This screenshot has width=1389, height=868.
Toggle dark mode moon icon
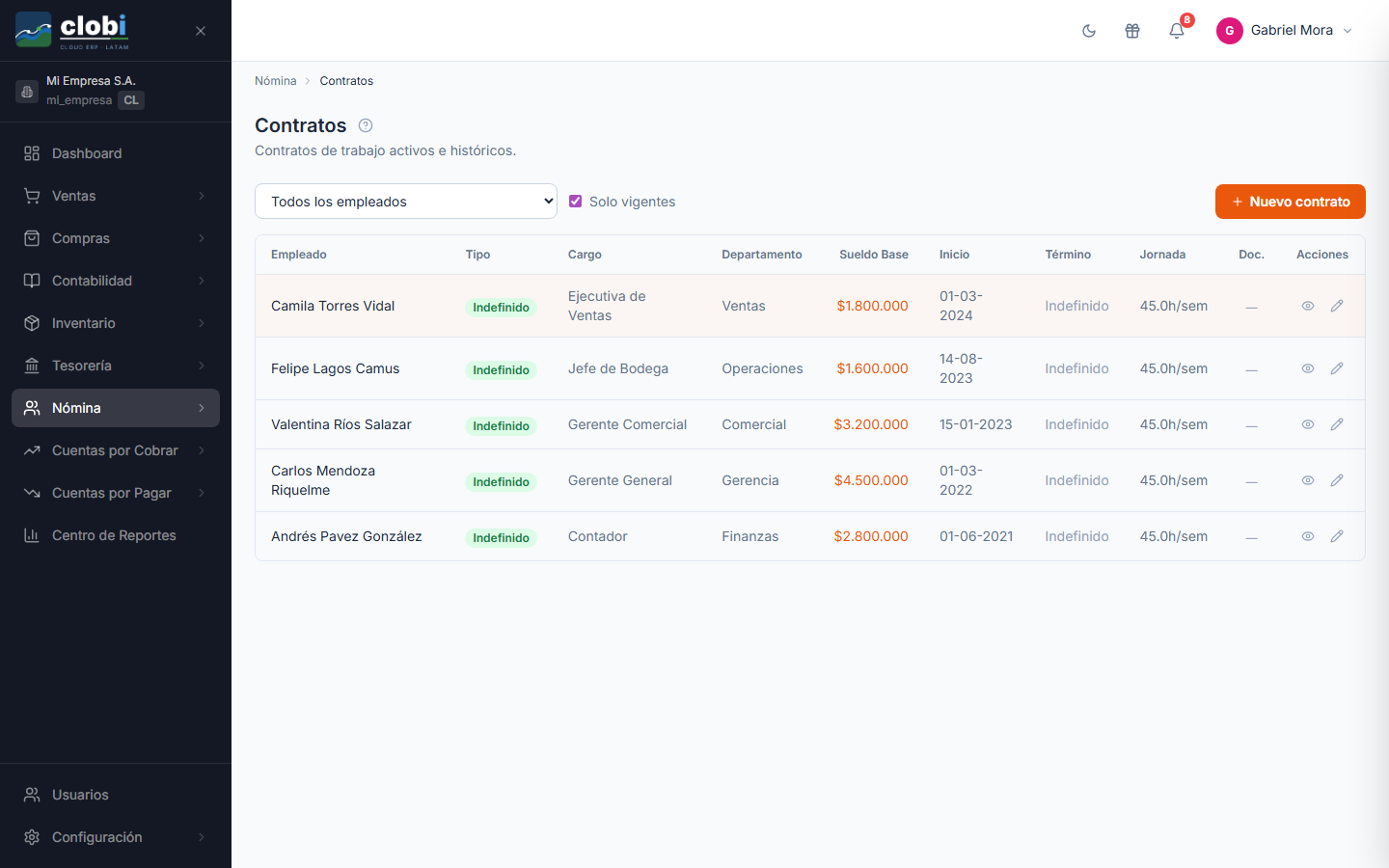(1089, 31)
